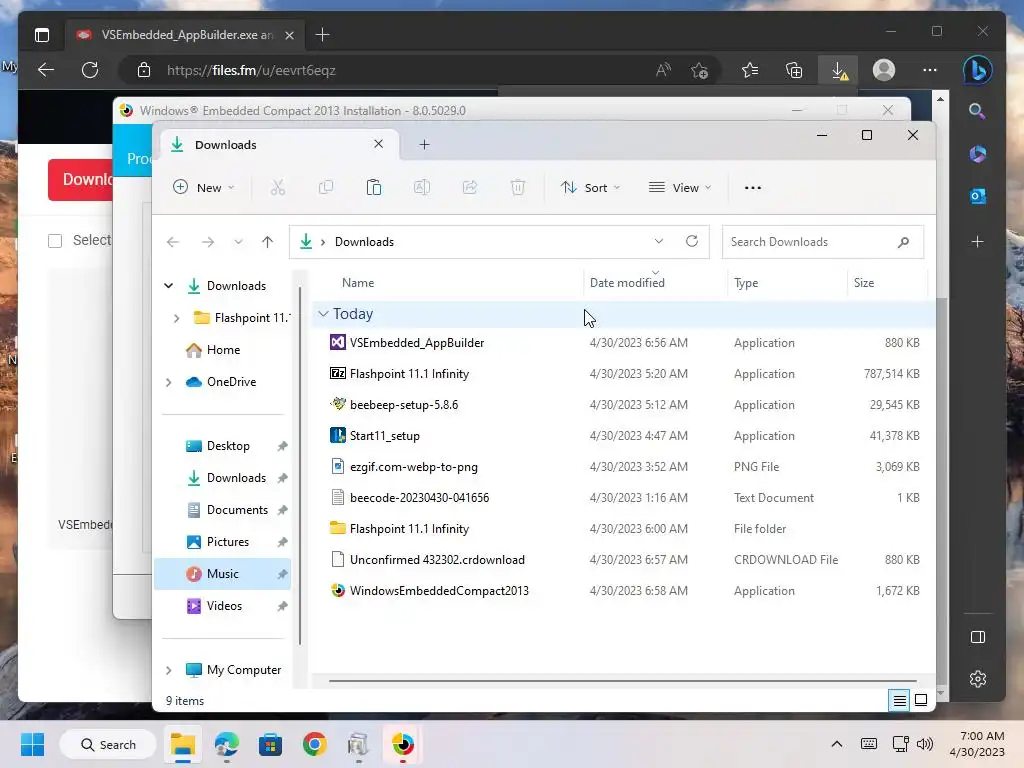Expand the address bar history dropdown
This screenshot has width=1024, height=768.
(x=659, y=242)
